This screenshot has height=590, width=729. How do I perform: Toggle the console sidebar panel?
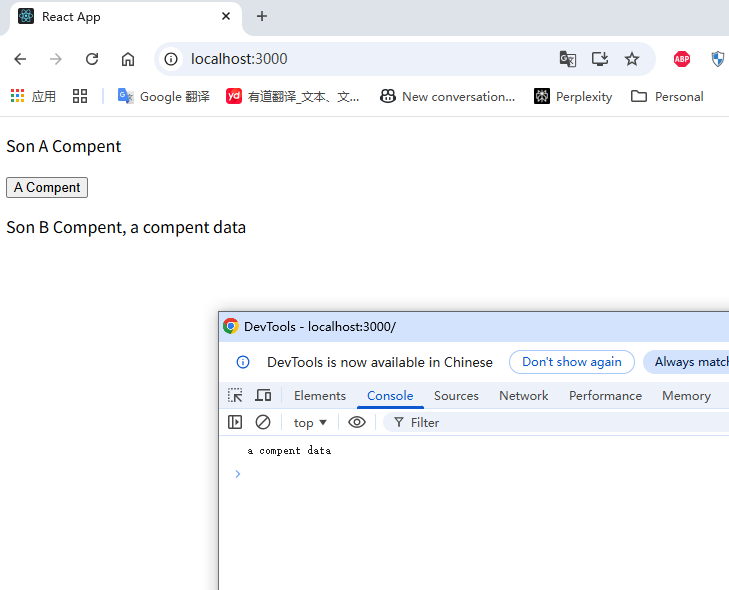click(x=235, y=422)
